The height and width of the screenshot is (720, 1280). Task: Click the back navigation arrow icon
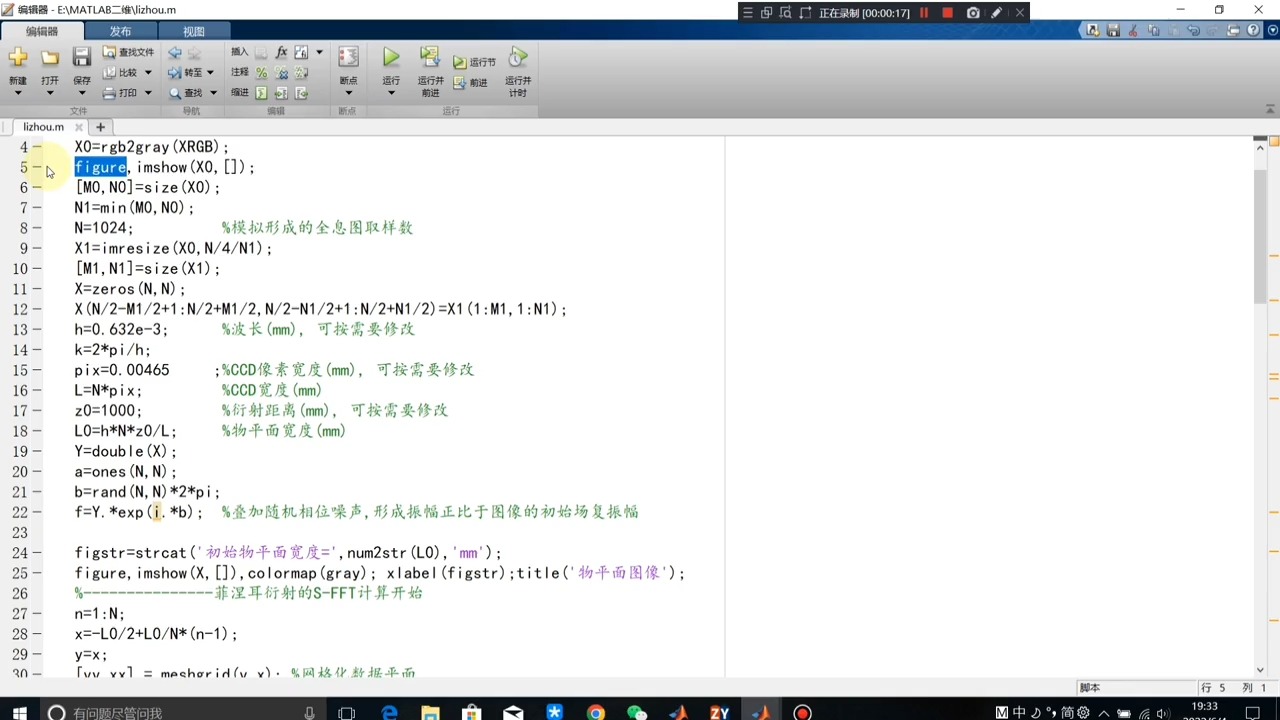pos(175,52)
